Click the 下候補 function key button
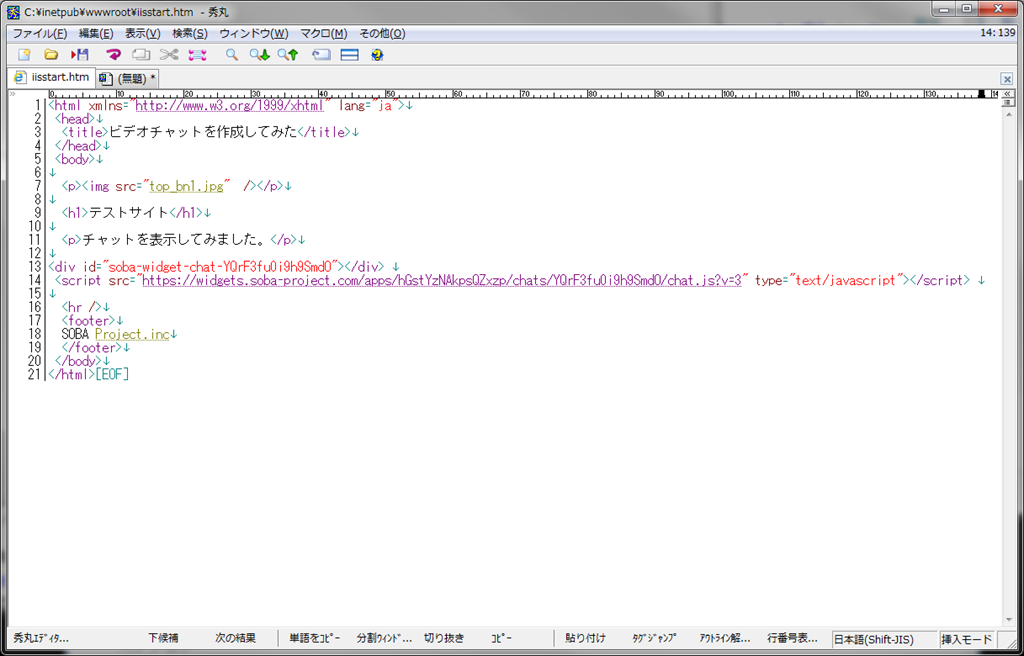1024x656 pixels. pos(163,638)
